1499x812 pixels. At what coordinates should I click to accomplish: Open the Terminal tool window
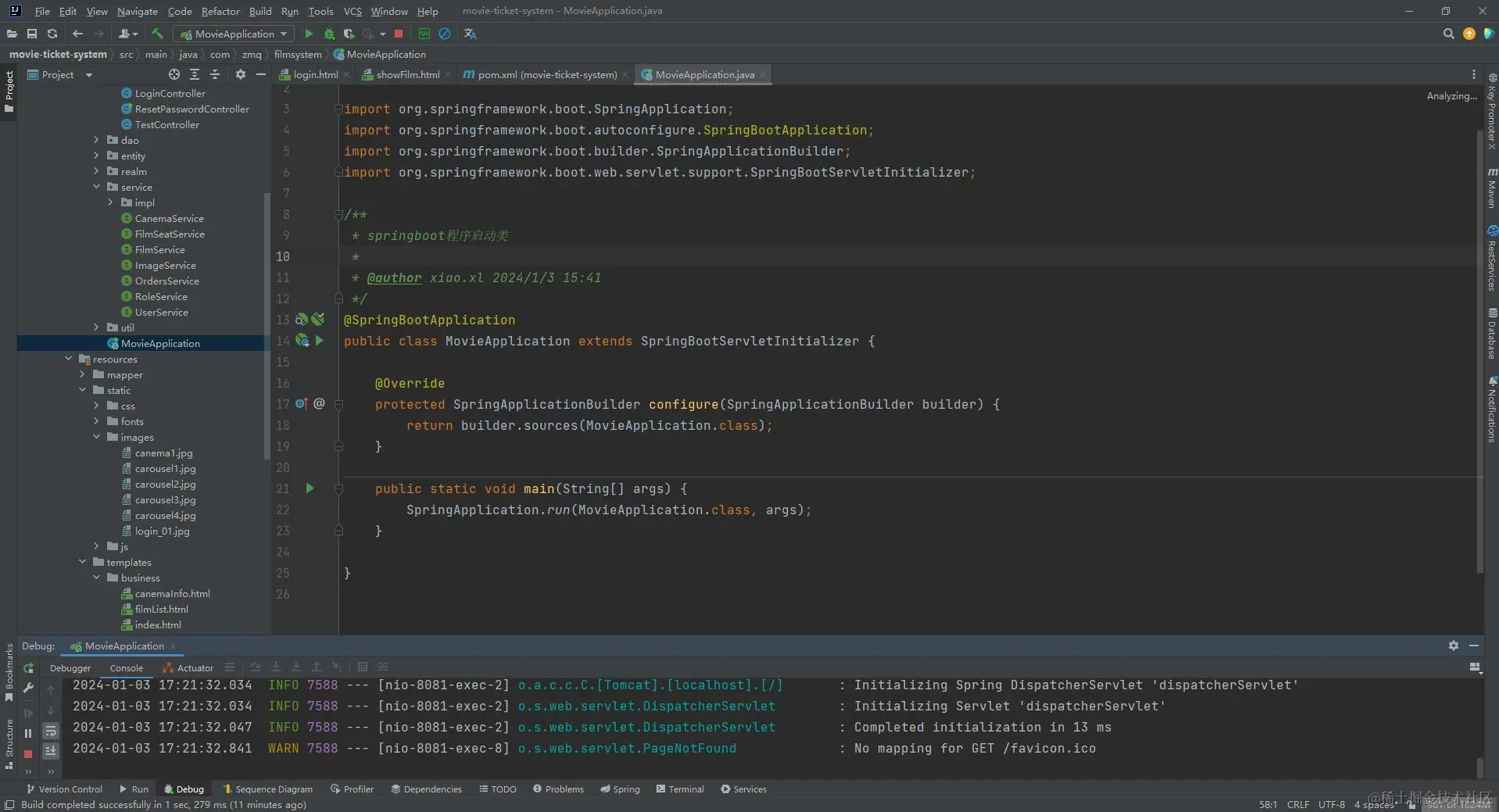click(x=680, y=789)
